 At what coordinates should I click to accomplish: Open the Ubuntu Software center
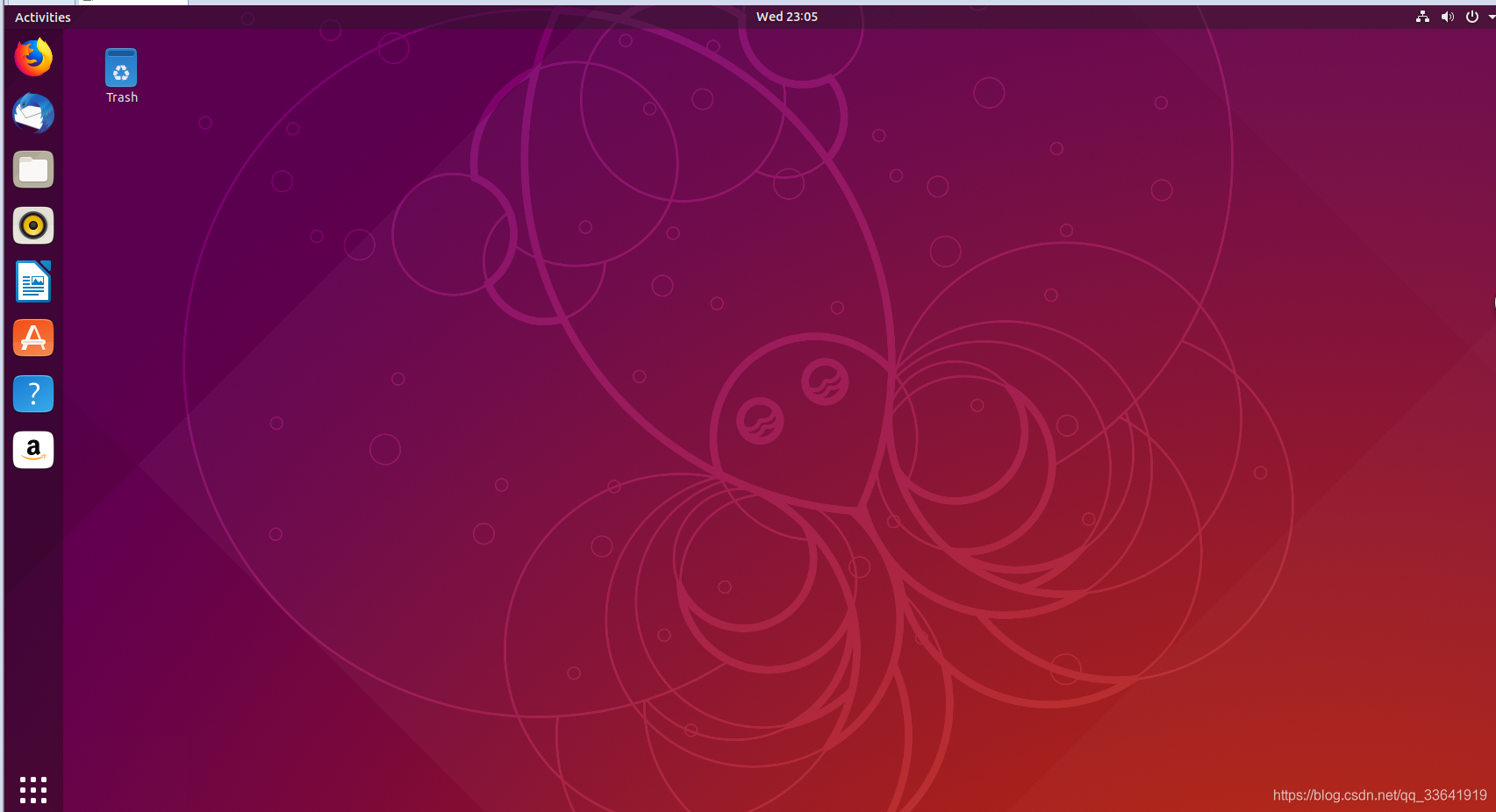coord(33,338)
